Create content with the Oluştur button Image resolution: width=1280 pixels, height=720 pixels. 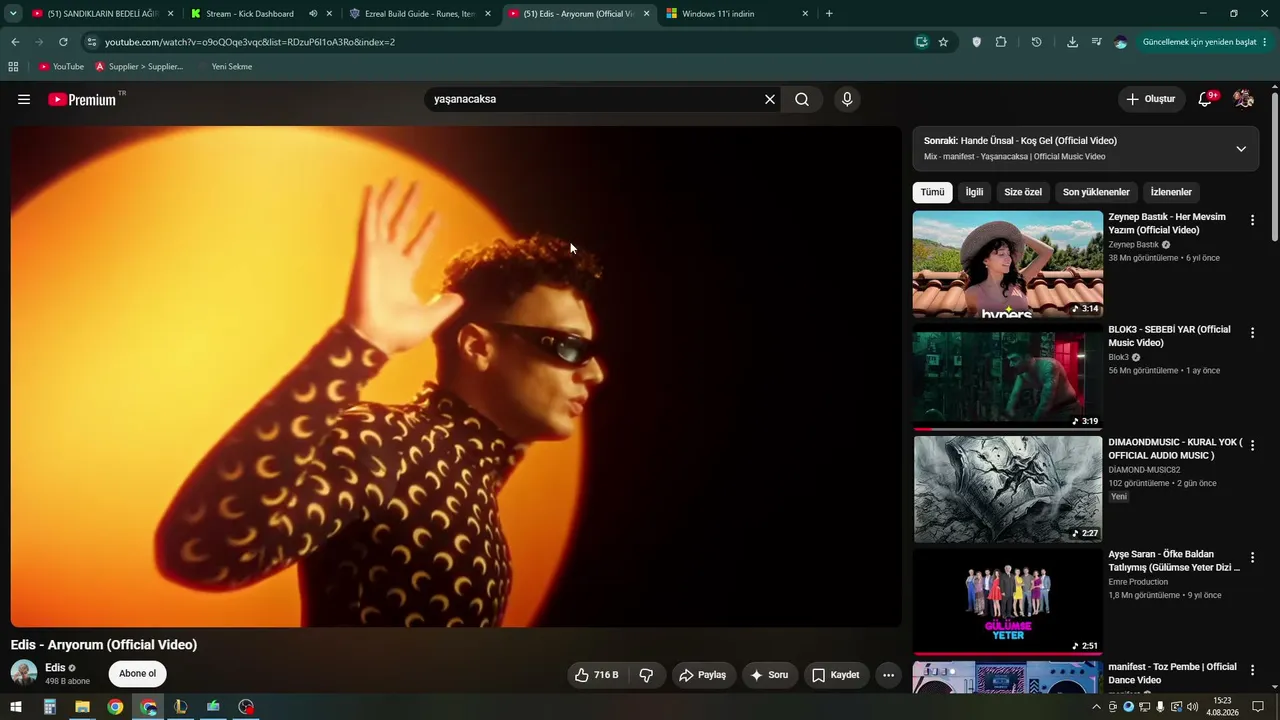(x=1151, y=99)
